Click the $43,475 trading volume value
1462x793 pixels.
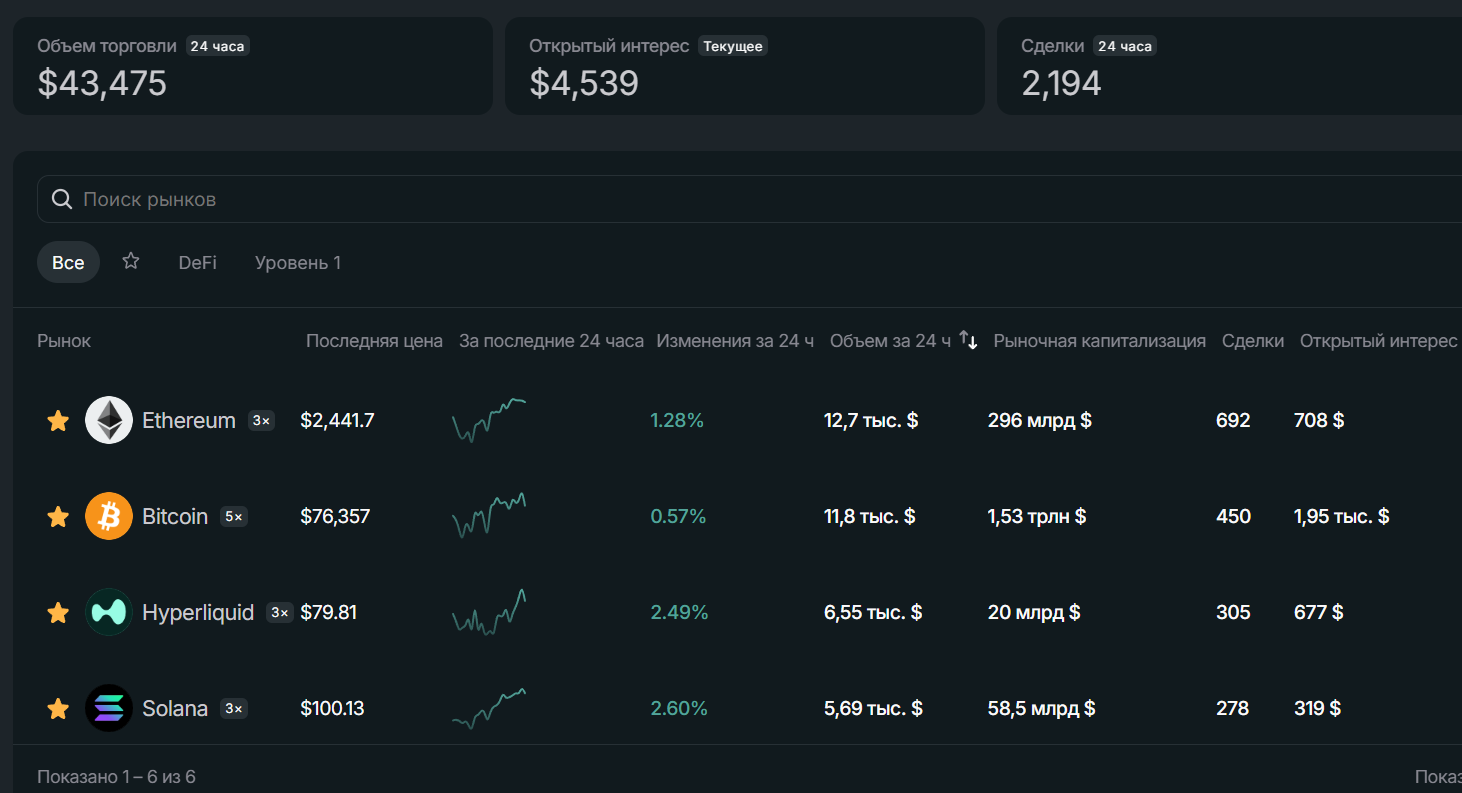point(102,83)
